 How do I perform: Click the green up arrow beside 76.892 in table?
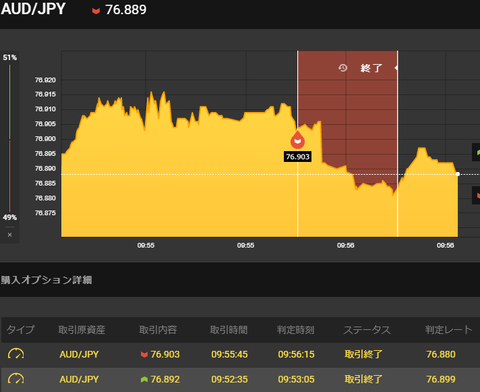point(144,379)
